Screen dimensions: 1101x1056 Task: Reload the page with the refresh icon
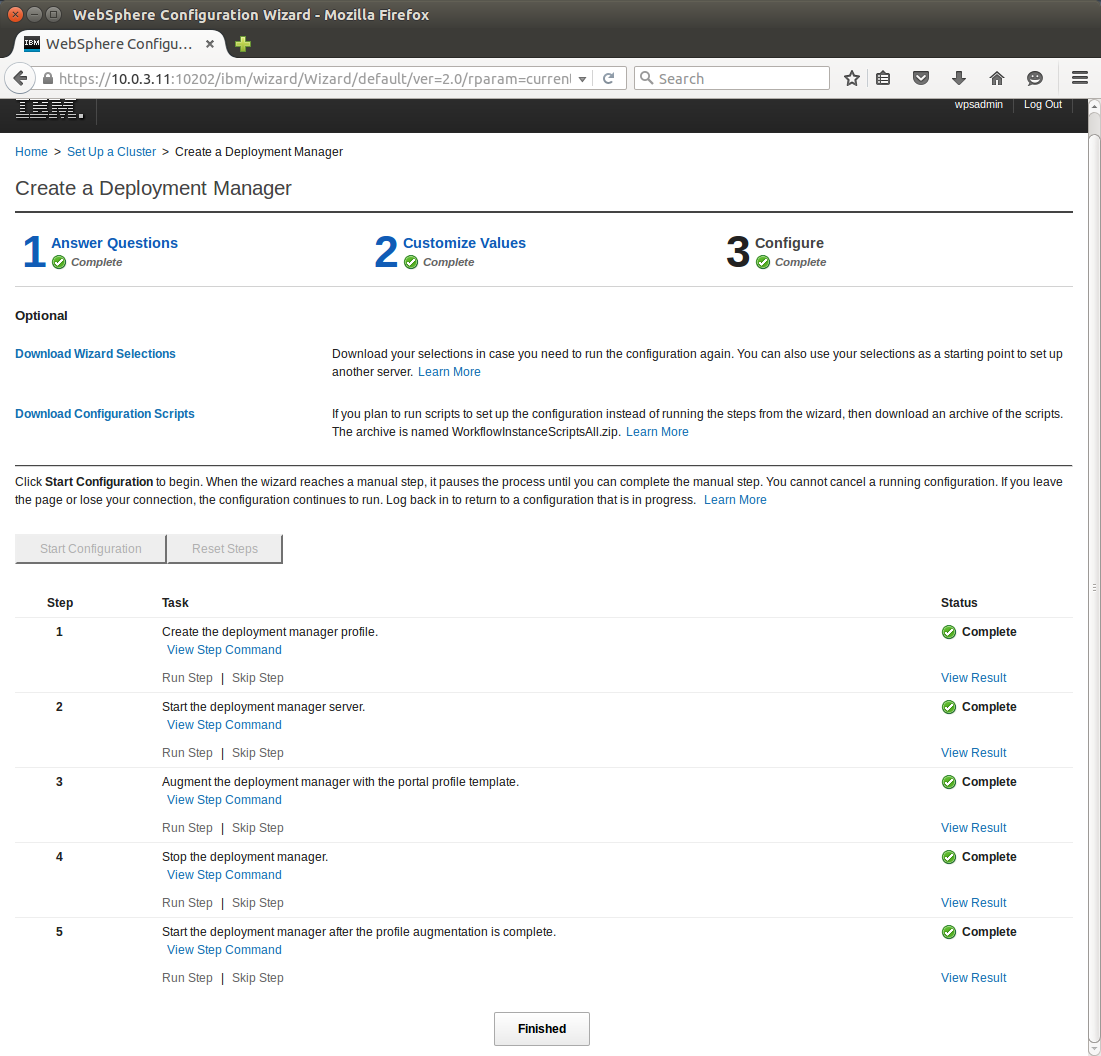coord(609,79)
